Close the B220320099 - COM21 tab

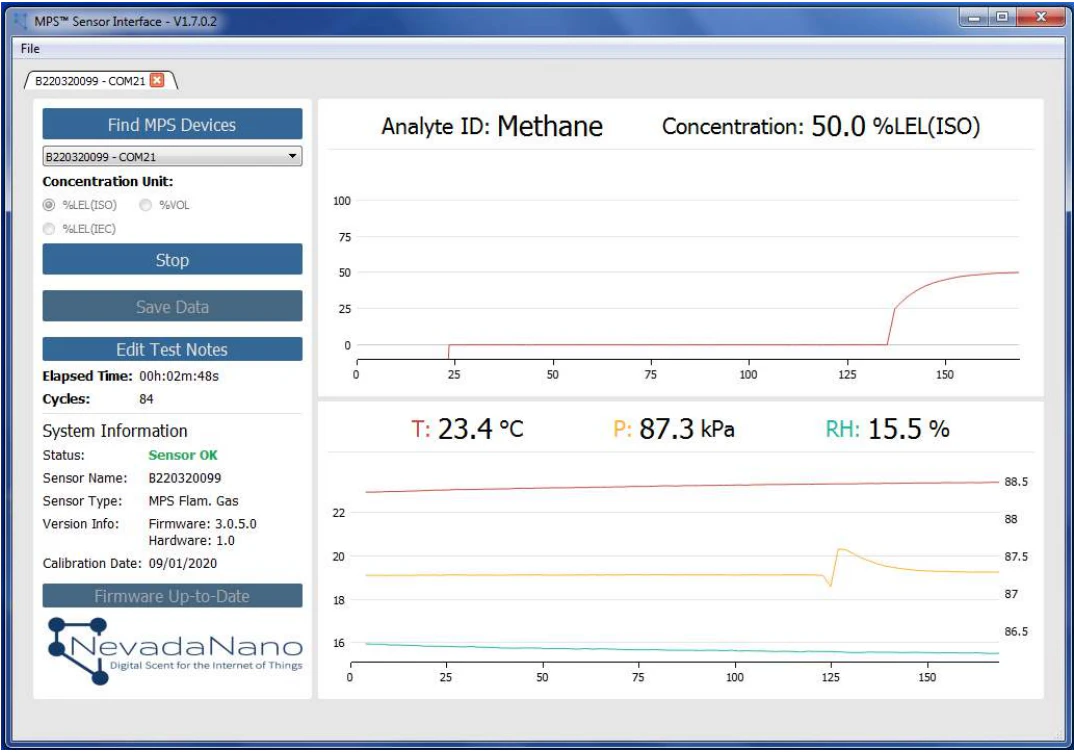point(157,80)
